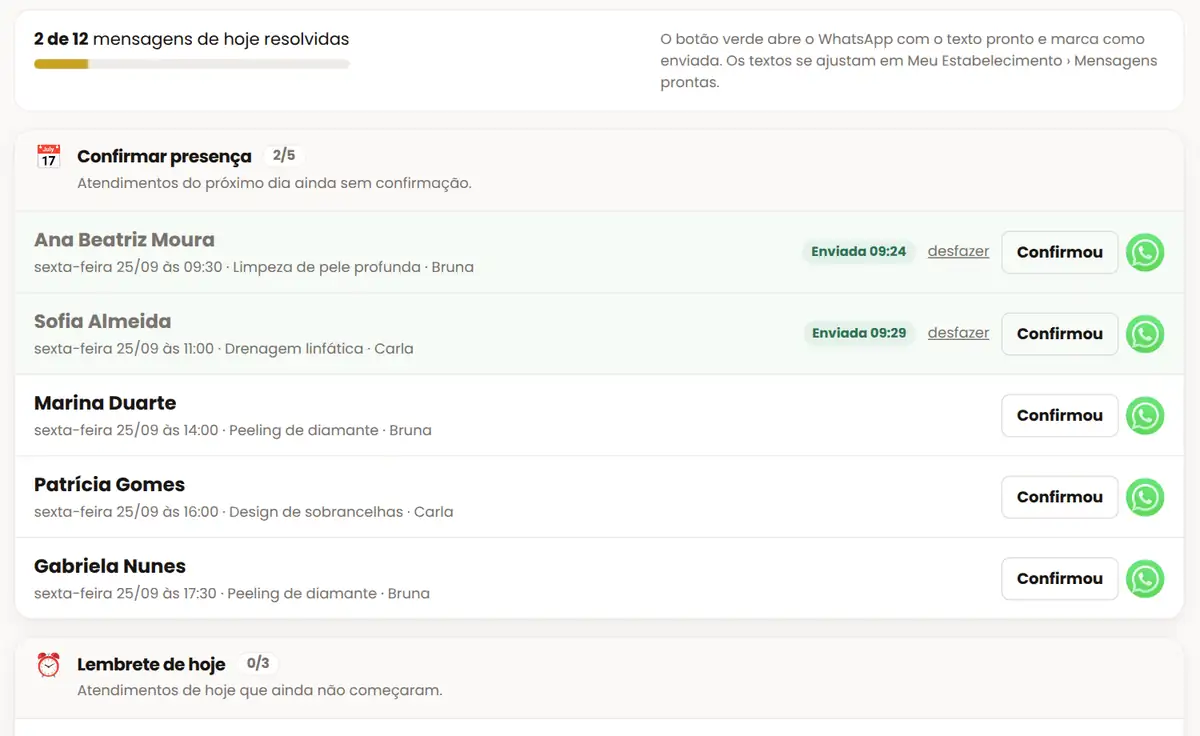Click the name Sofia Almeida

point(102,322)
